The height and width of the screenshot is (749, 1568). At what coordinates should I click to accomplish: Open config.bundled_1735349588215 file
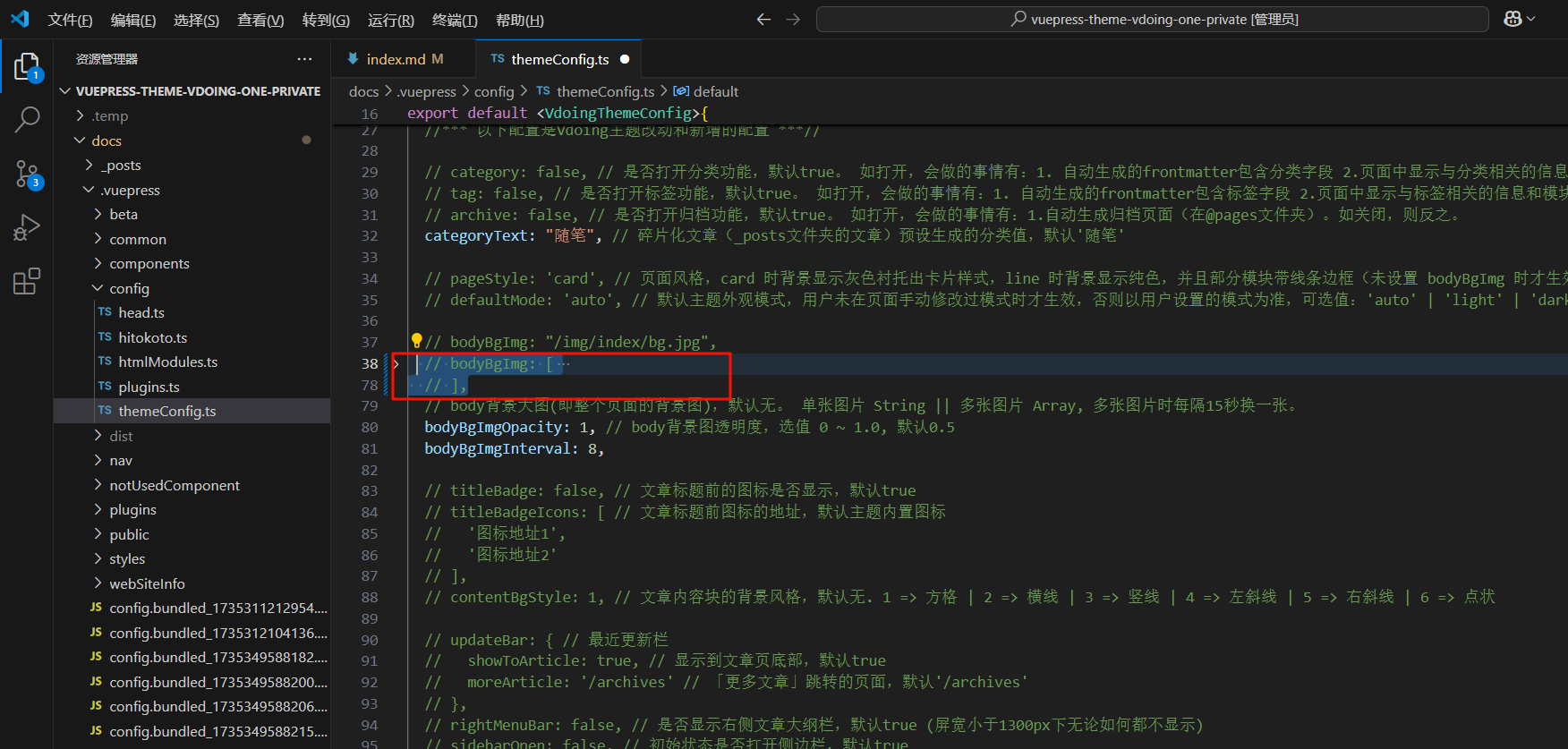coord(192,731)
